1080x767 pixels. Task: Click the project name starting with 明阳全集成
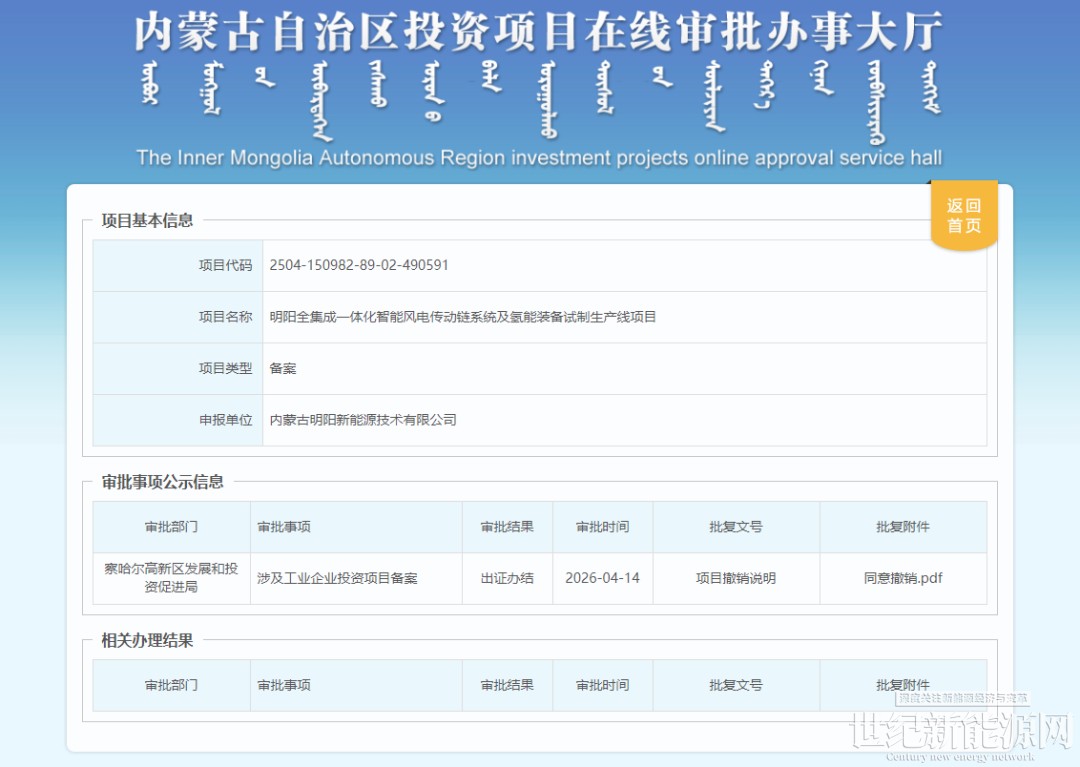462,317
